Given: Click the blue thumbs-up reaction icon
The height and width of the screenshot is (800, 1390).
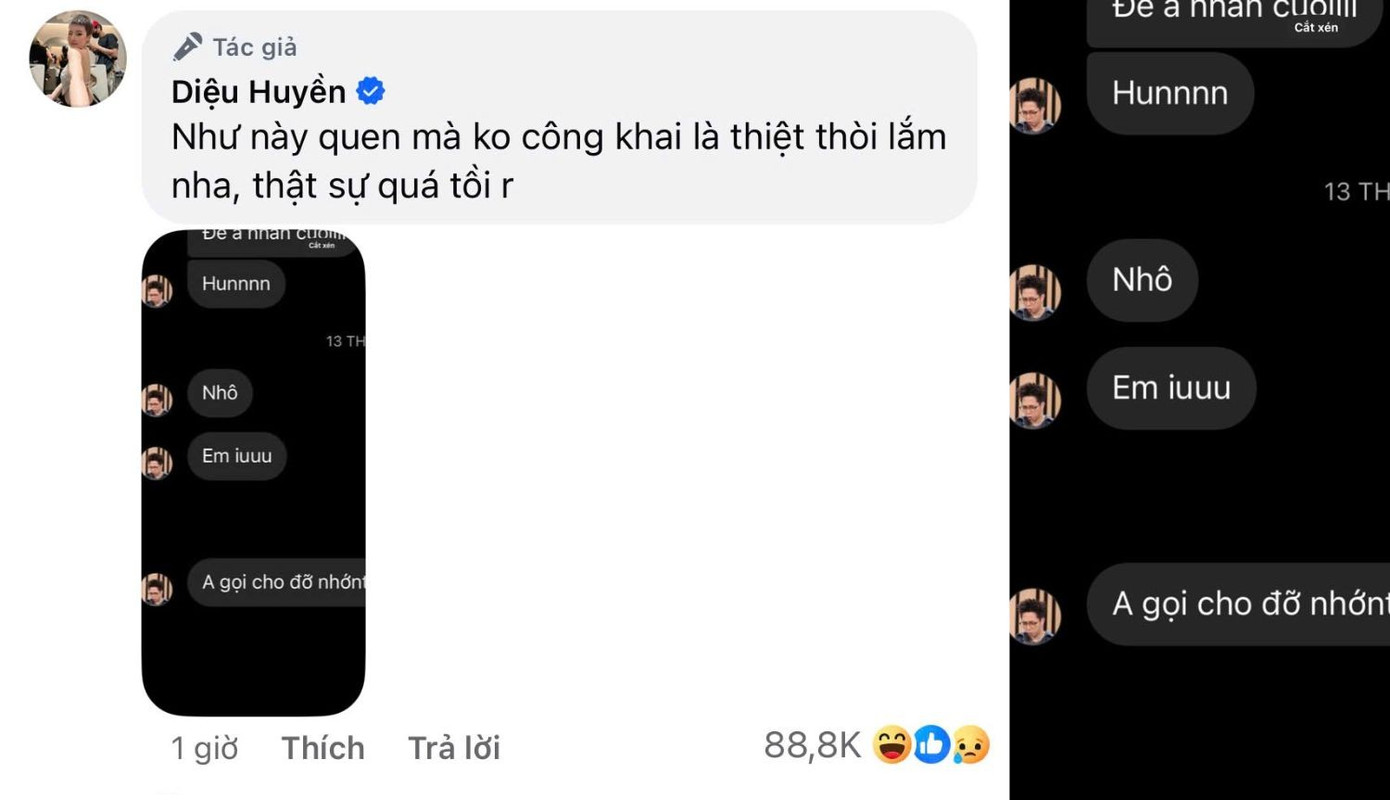Looking at the screenshot, I should point(931,744).
